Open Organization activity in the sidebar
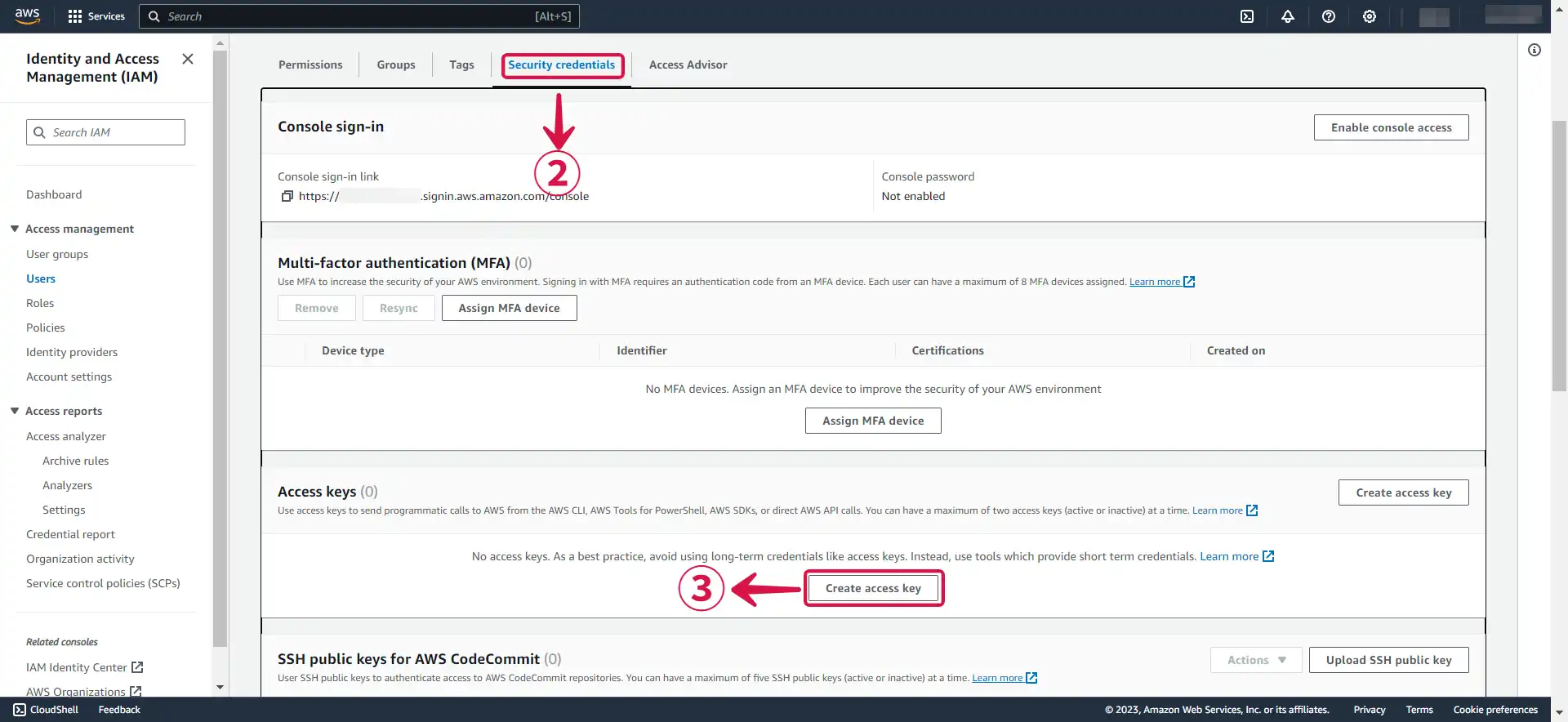 [80, 559]
